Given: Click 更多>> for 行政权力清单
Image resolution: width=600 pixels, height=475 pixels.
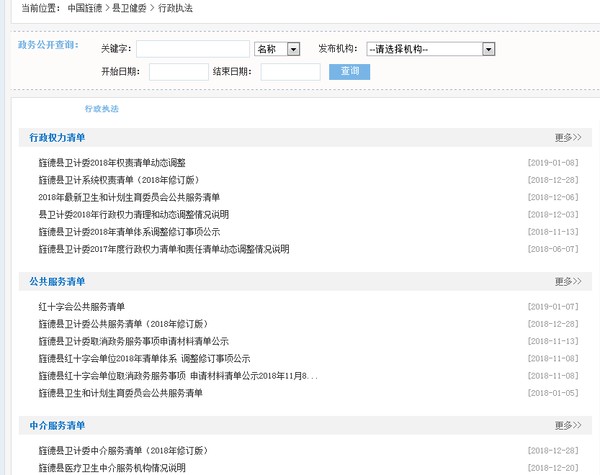Looking at the screenshot, I should click(x=568, y=137).
